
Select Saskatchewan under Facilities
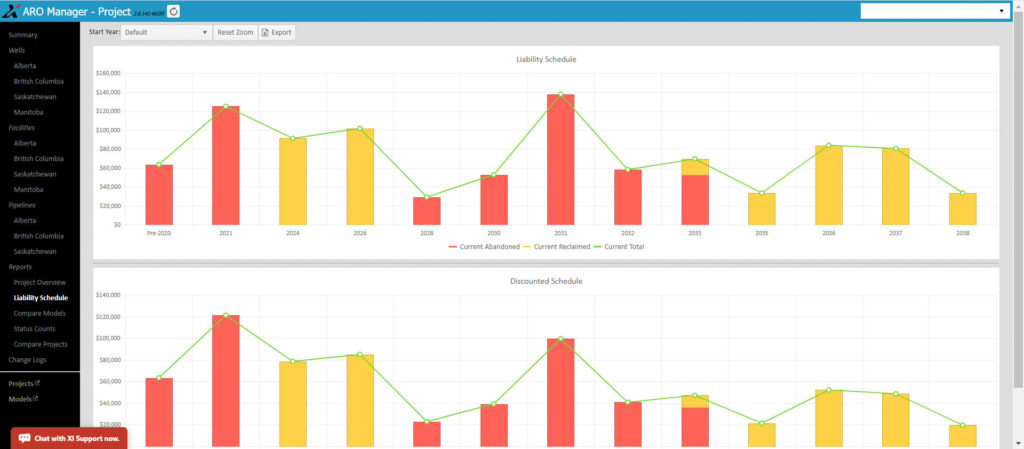(x=35, y=174)
